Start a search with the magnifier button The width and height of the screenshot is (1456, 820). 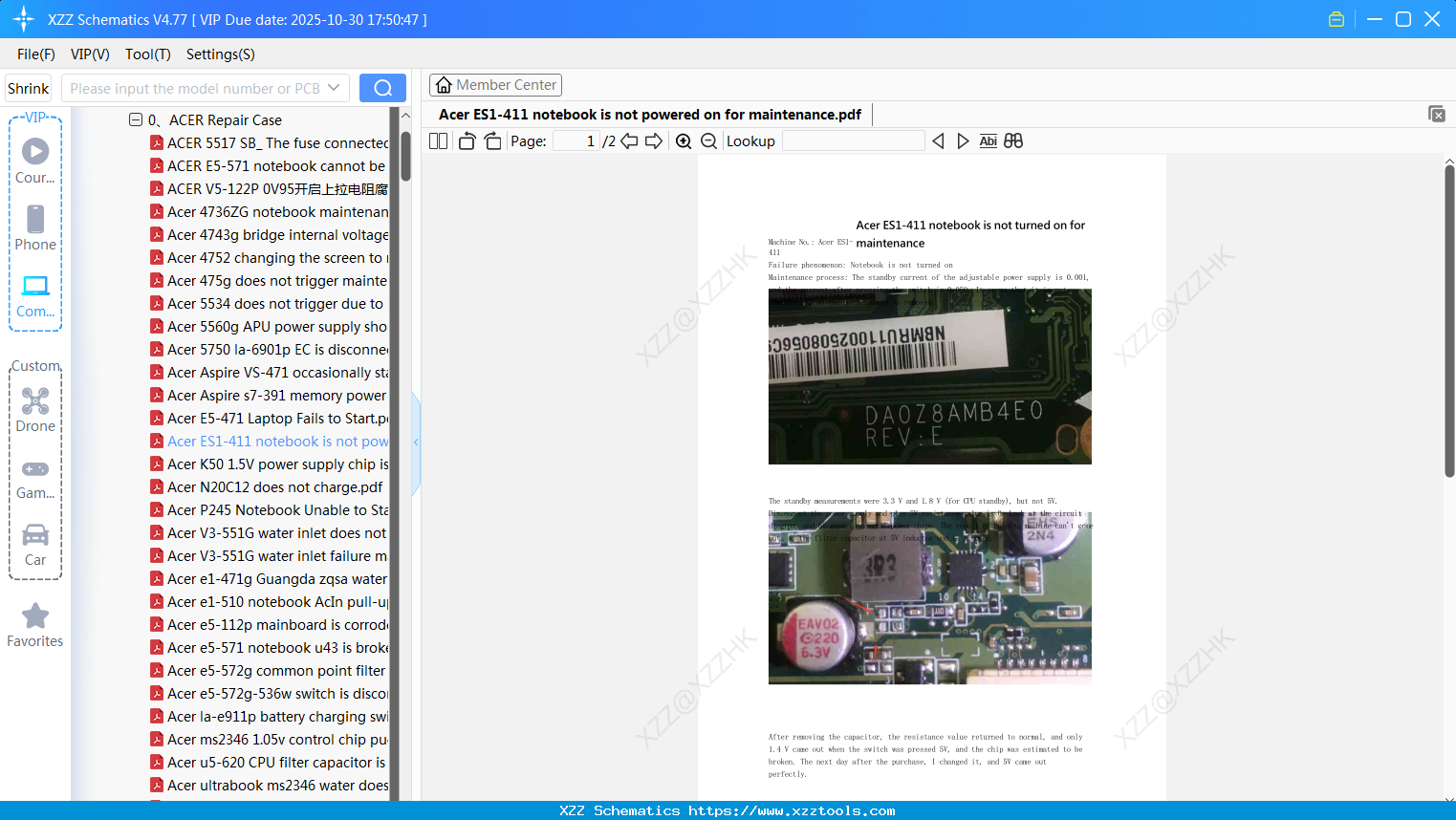382,87
